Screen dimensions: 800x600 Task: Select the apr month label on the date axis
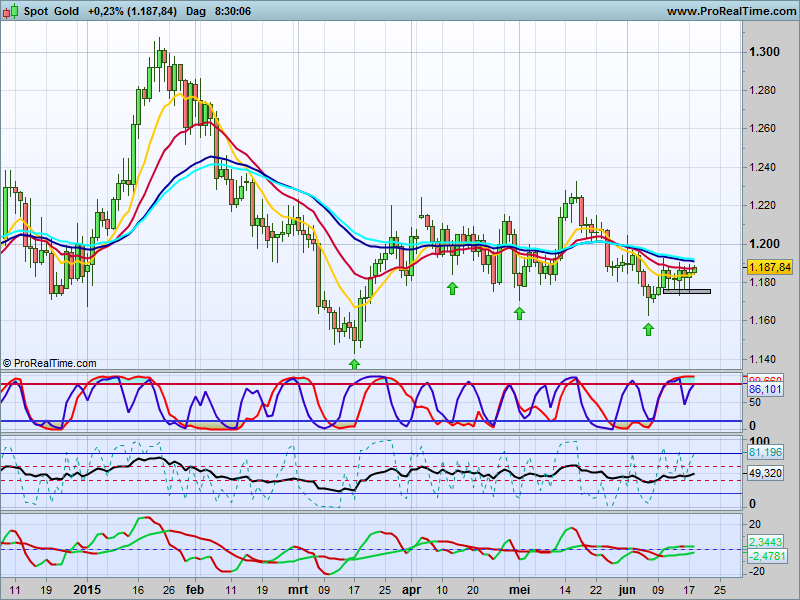click(x=411, y=591)
